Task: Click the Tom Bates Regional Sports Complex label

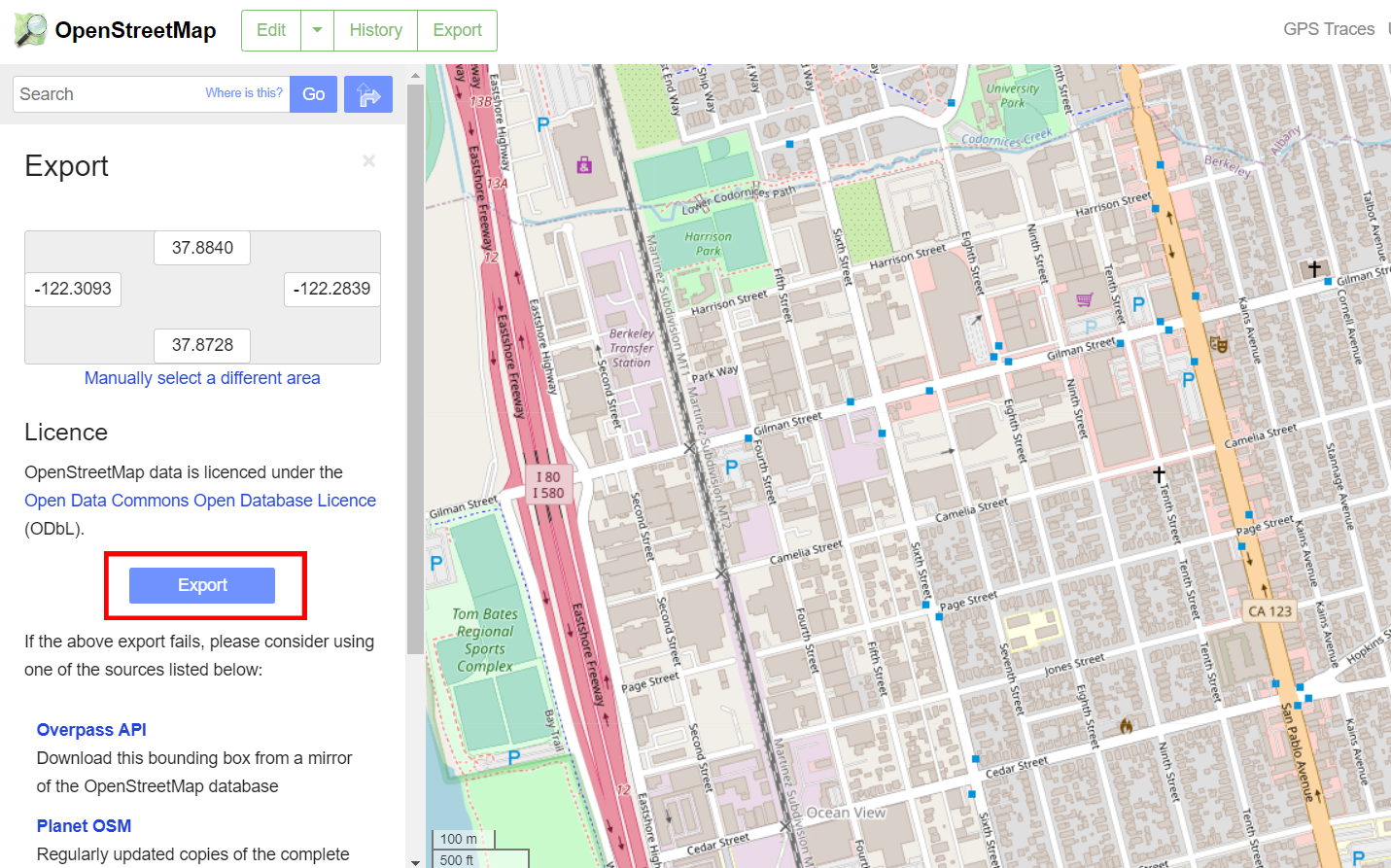Action: click(484, 641)
